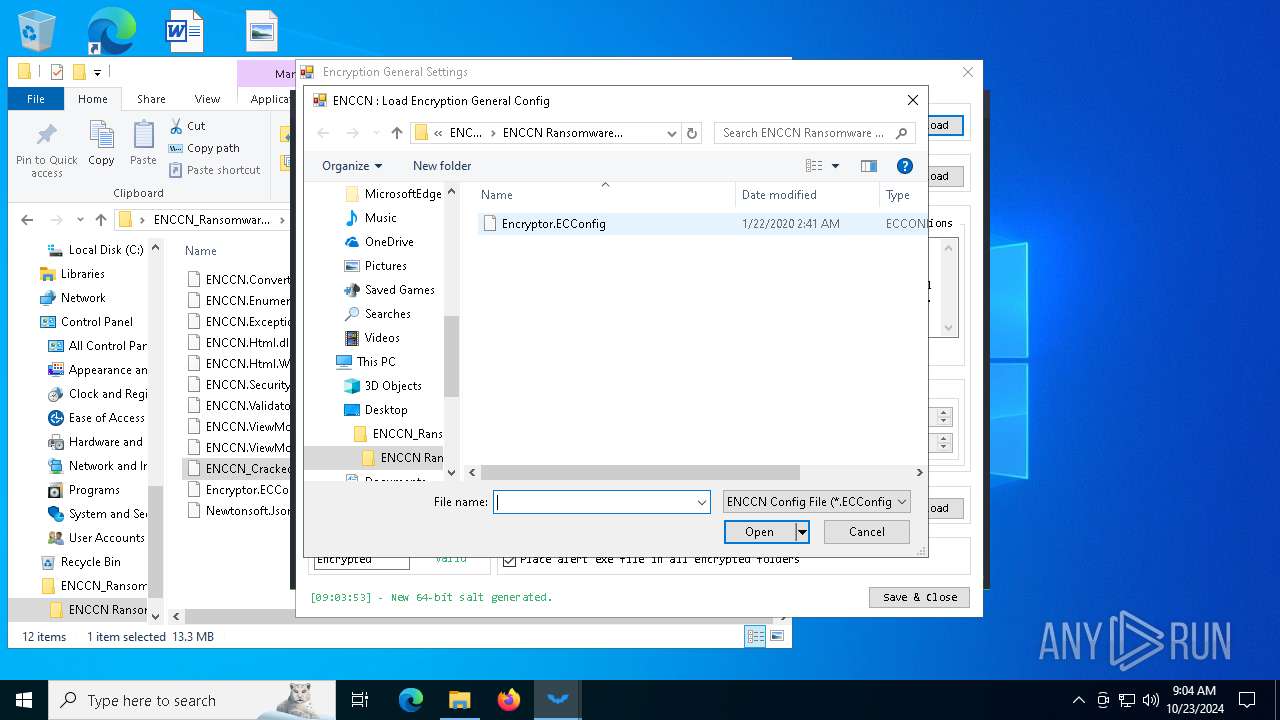Switch to the Home ribbon tab in Explorer
This screenshot has width=1280, height=720.
[92, 99]
